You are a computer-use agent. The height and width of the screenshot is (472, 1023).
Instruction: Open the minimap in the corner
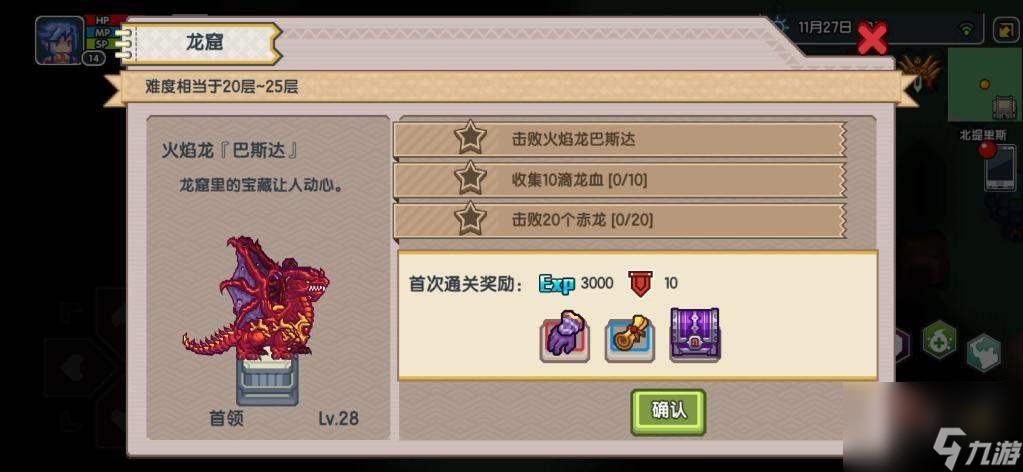click(985, 85)
